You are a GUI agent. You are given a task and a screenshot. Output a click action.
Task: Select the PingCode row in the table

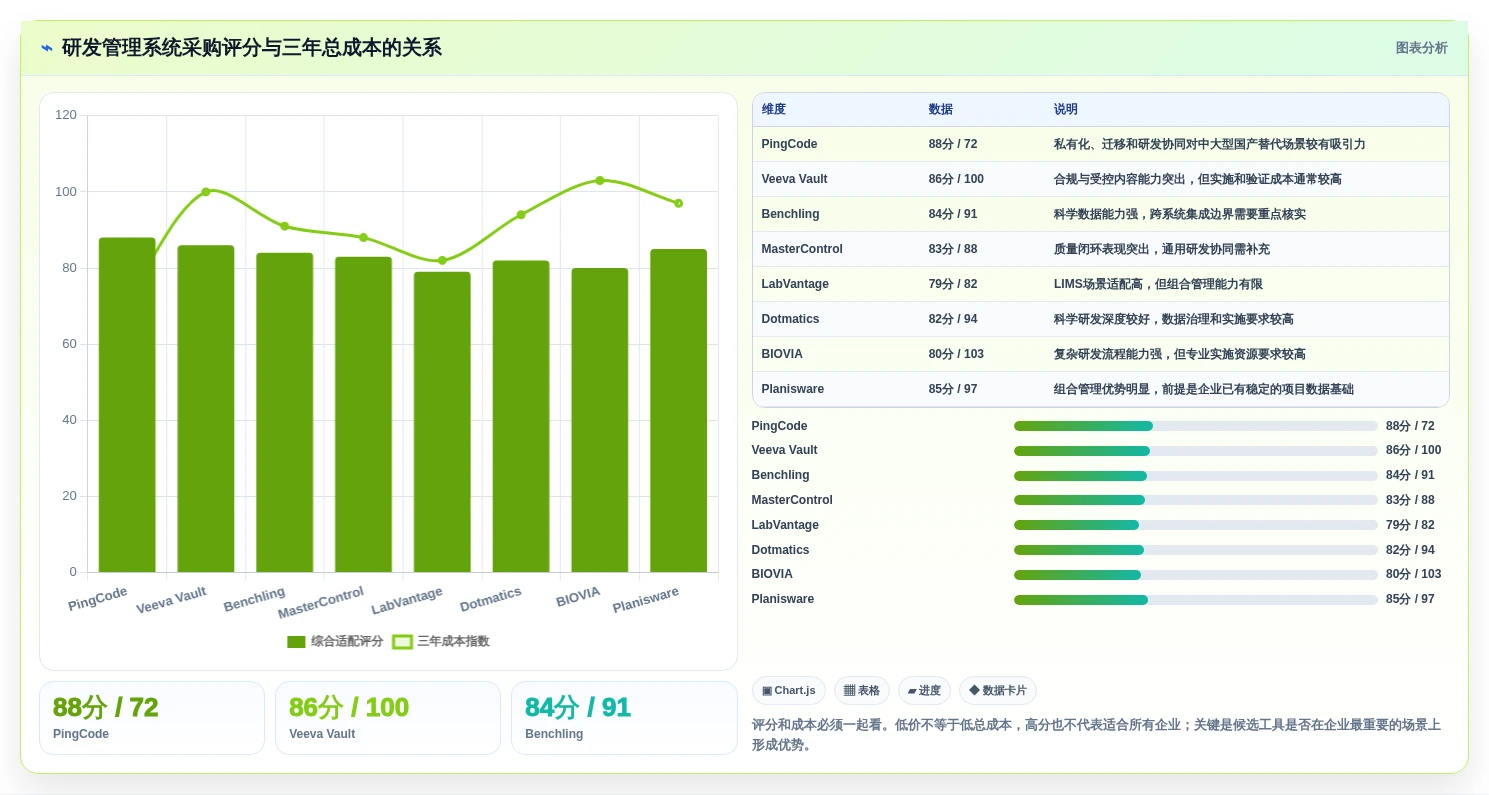click(x=1100, y=144)
